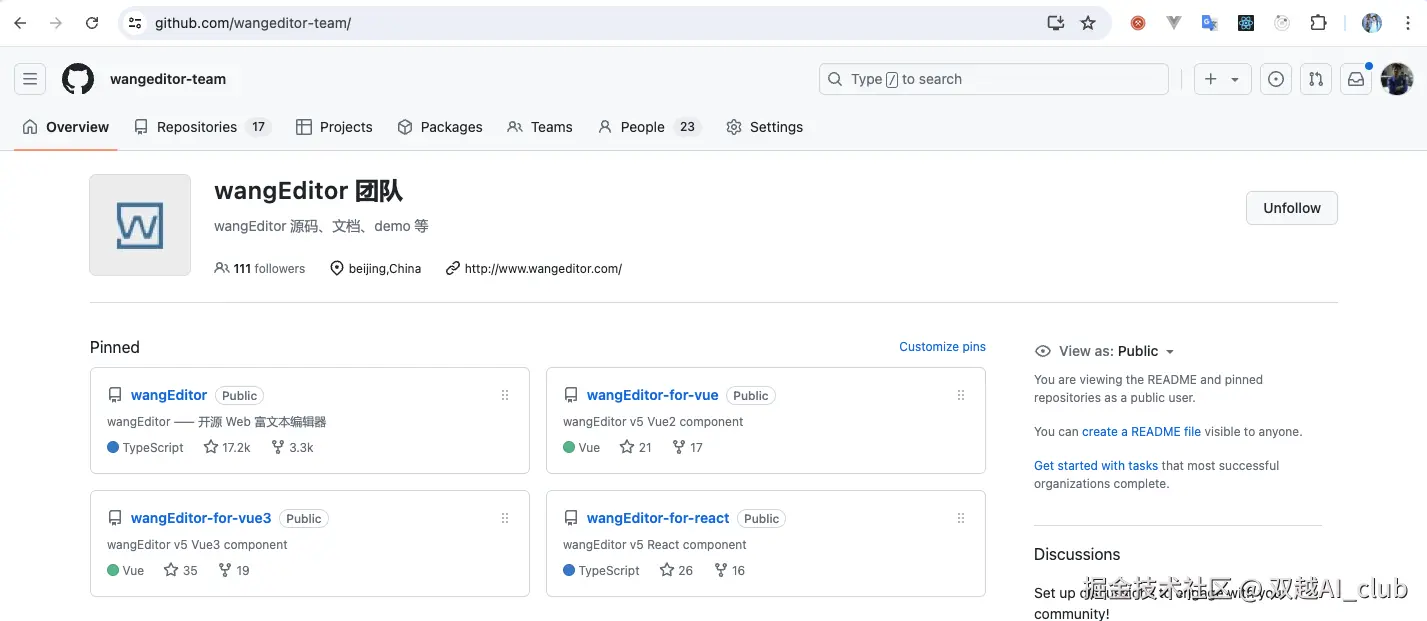Click the Unfollow button

1291,208
